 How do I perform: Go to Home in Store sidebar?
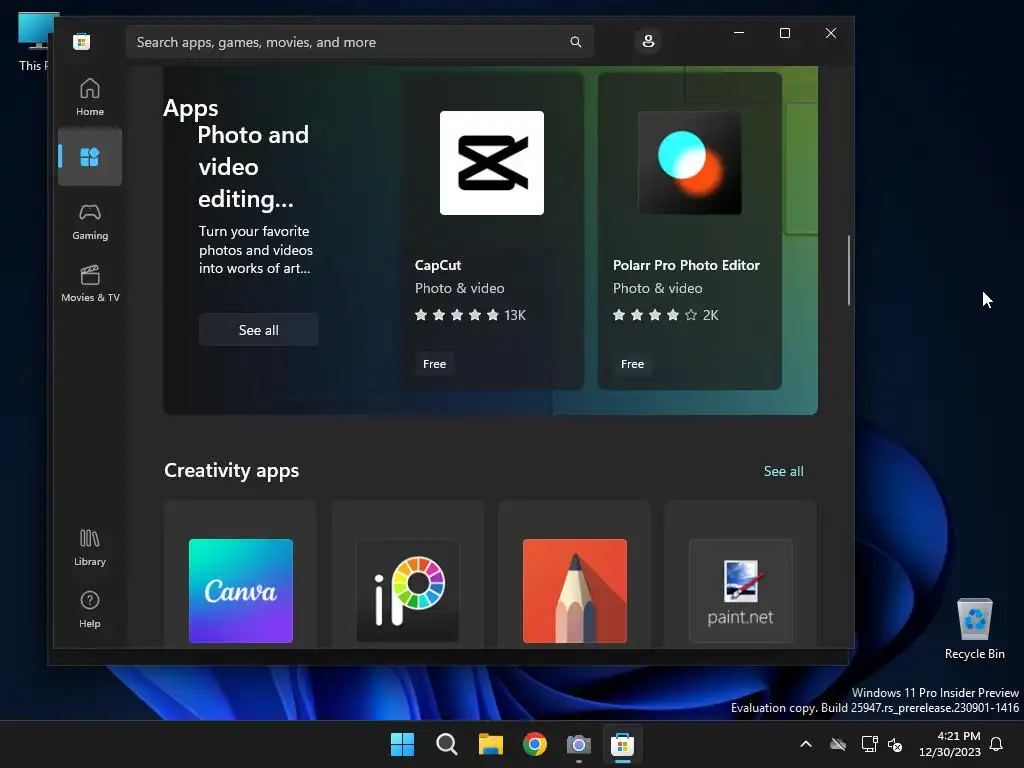(90, 97)
